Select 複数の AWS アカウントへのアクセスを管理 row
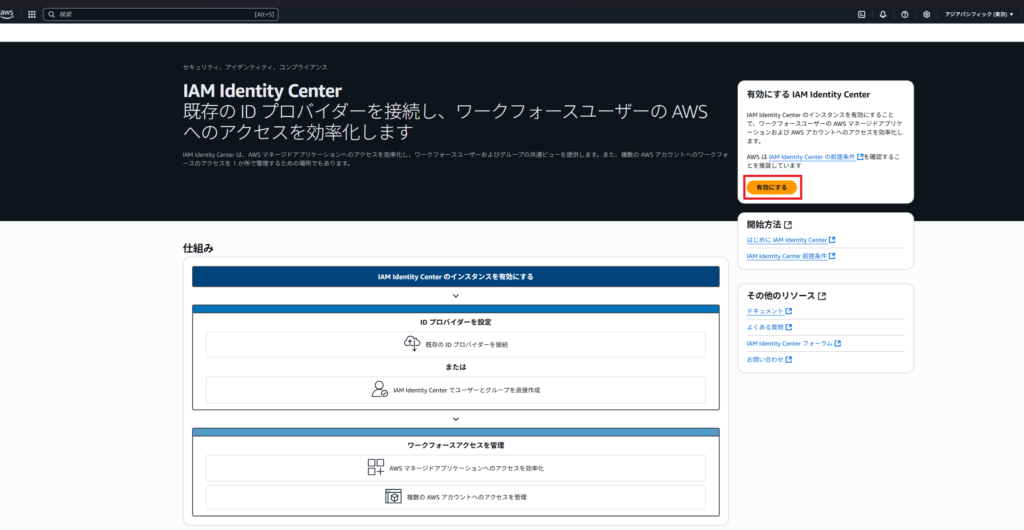Viewport: 1024px width, 530px height. (x=456, y=497)
